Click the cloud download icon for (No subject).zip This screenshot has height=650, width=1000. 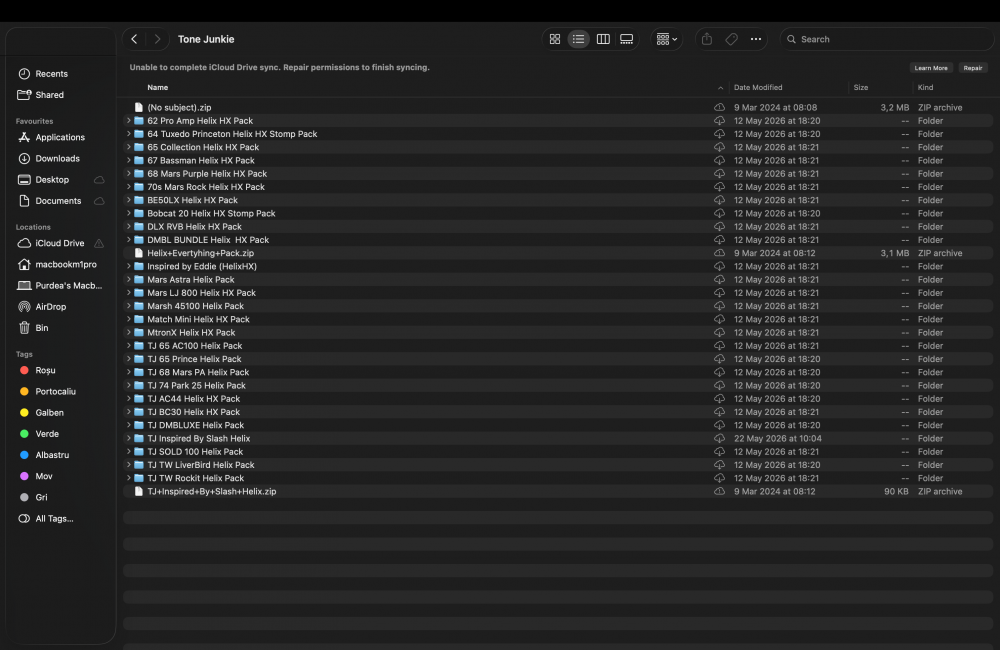719,107
